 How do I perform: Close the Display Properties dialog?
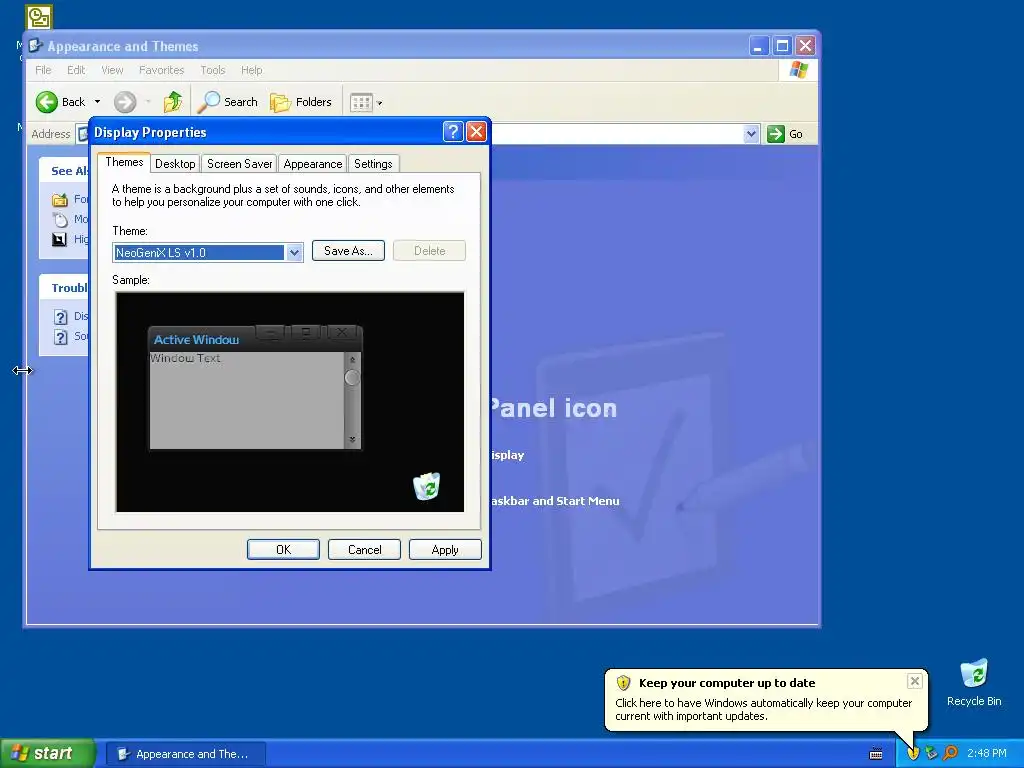tap(477, 132)
